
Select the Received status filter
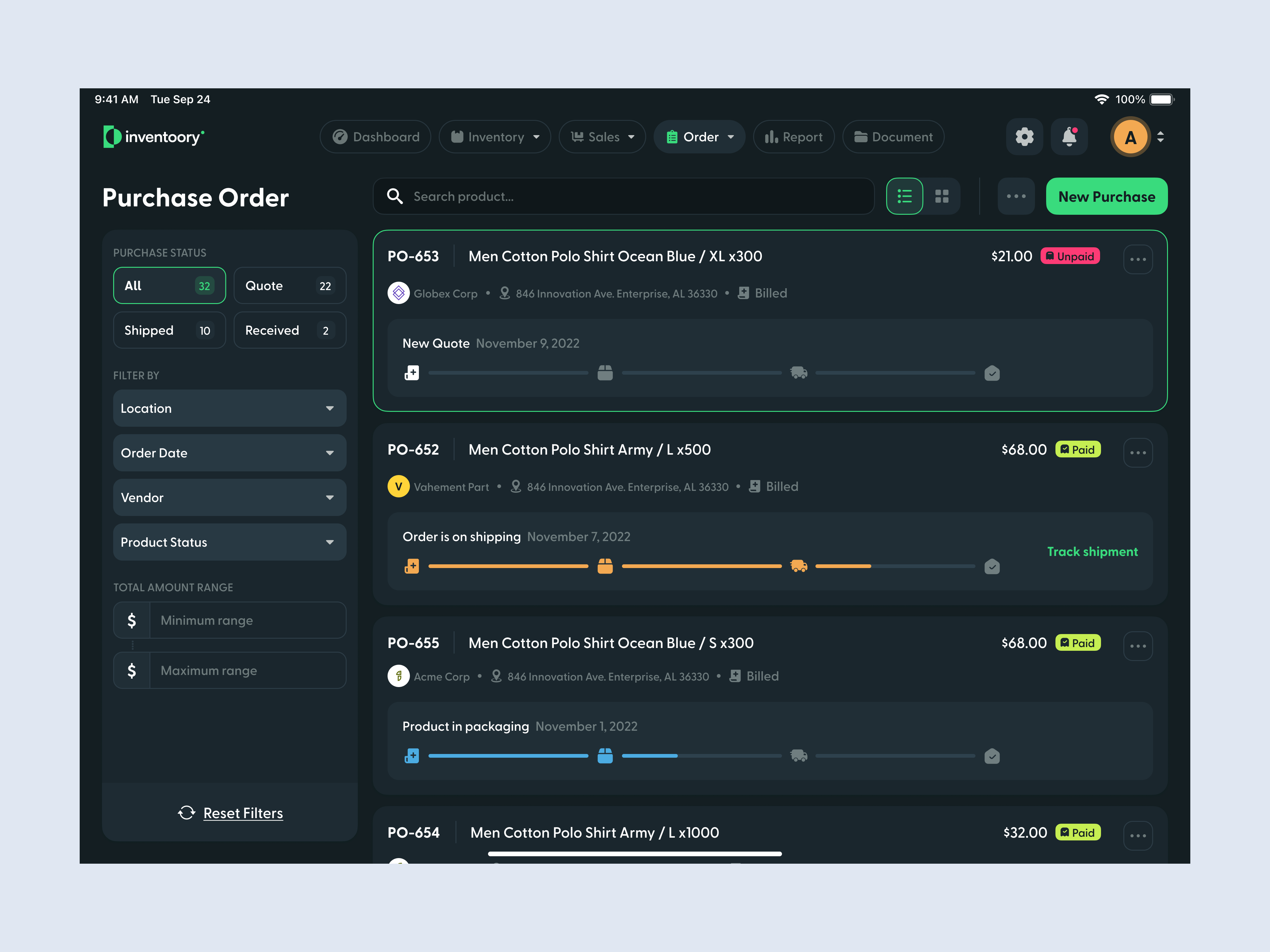[x=289, y=330]
